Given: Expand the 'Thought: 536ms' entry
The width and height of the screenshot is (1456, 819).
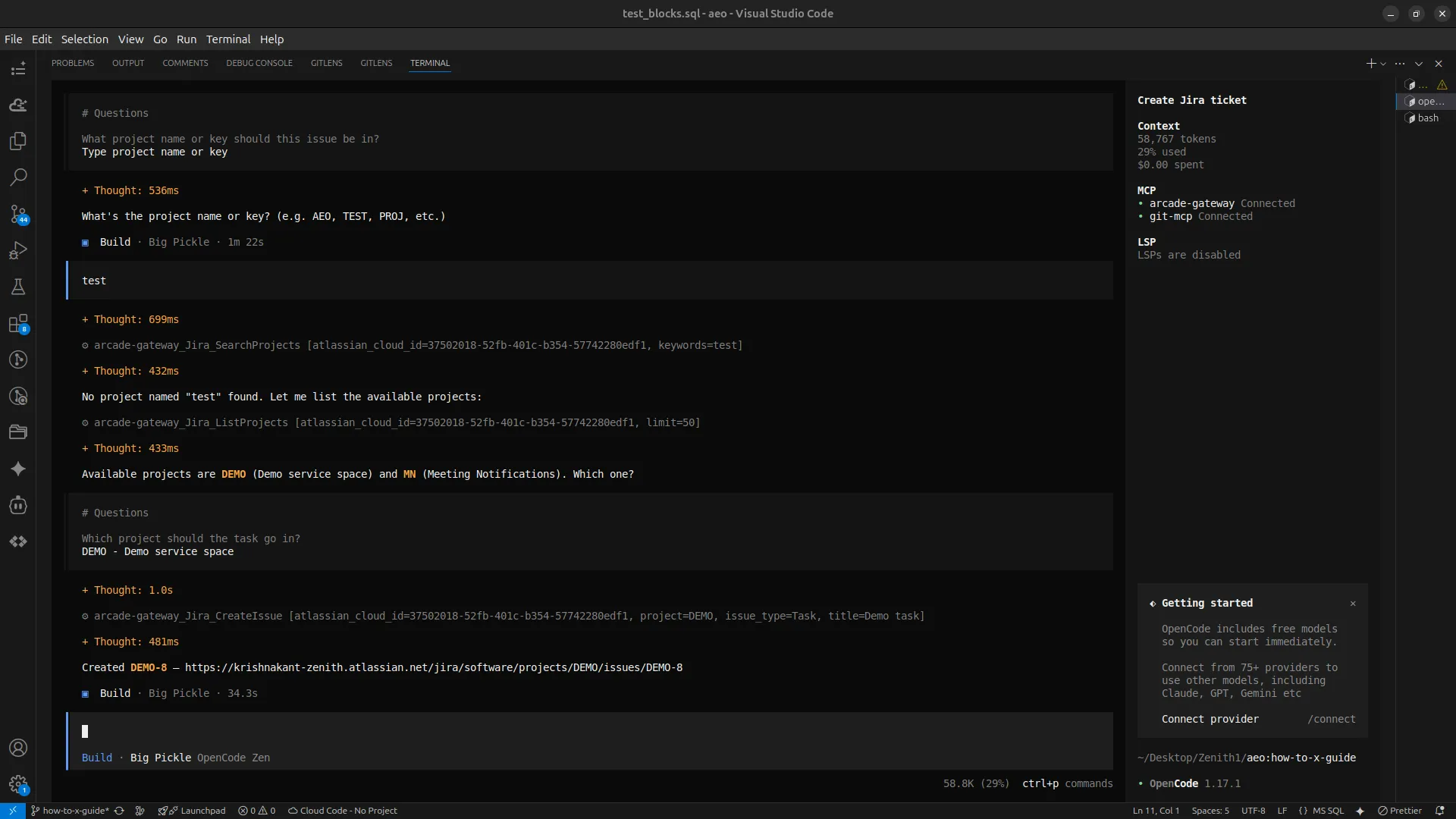Looking at the screenshot, I should [130, 190].
